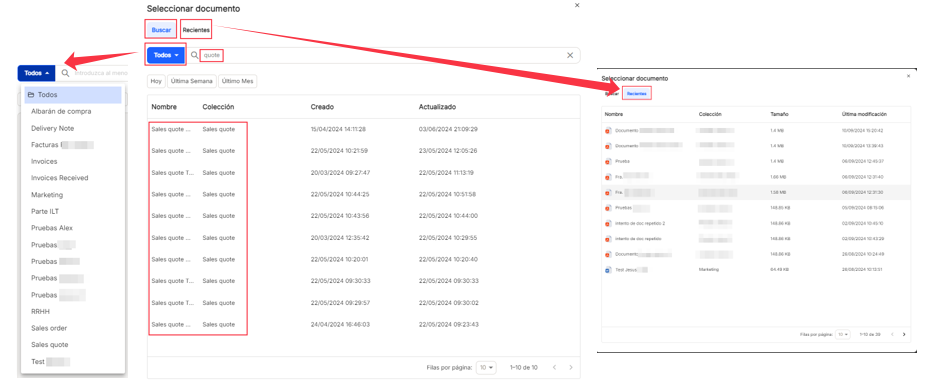Click the folder icon beside Todos in list
This screenshot has height=388, width=937.
(x=31, y=94)
